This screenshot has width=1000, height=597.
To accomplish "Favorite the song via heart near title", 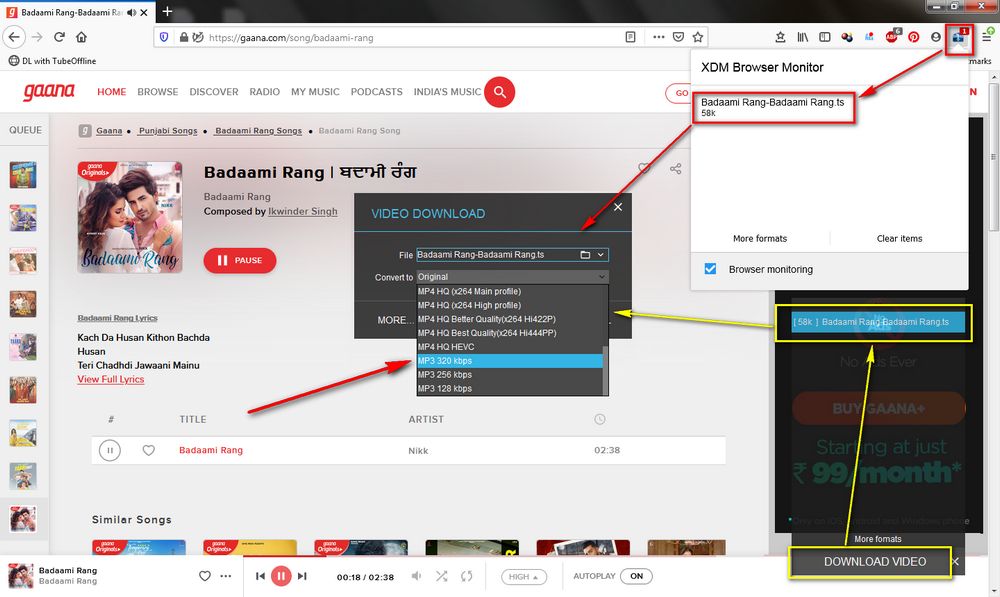I will [x=644, y=168].
